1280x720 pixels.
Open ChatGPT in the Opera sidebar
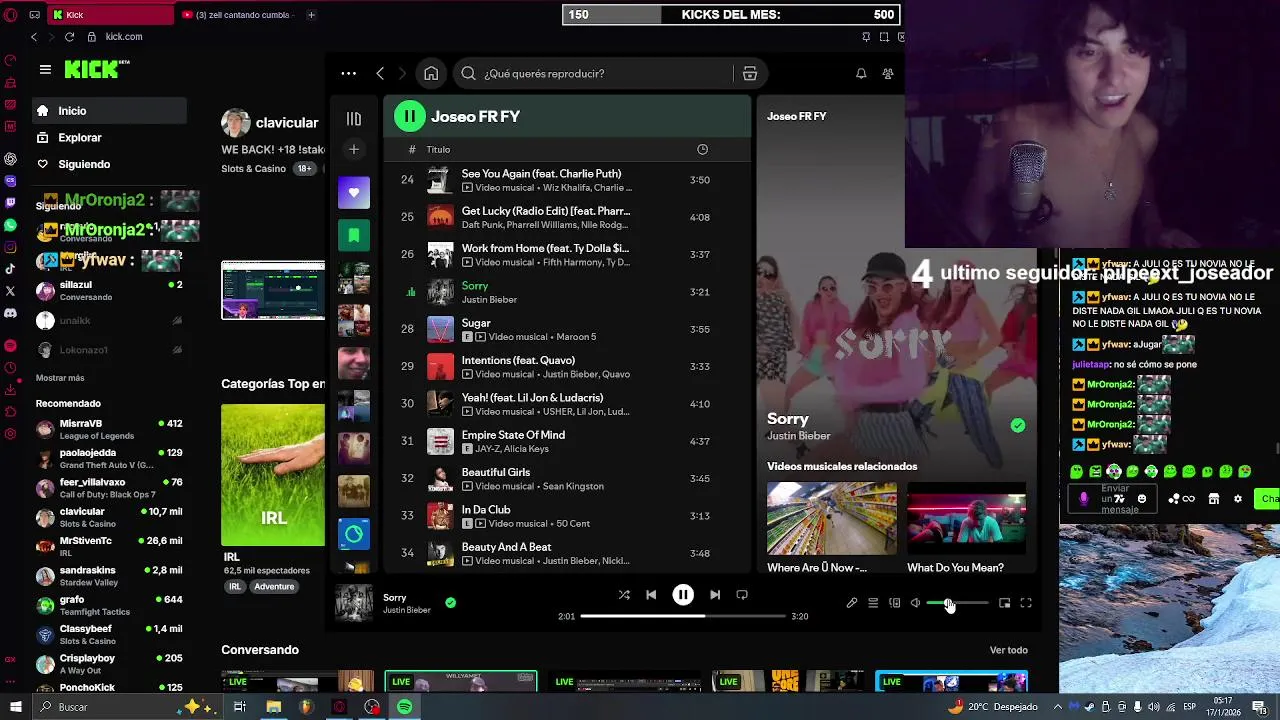tap(10, 159)
